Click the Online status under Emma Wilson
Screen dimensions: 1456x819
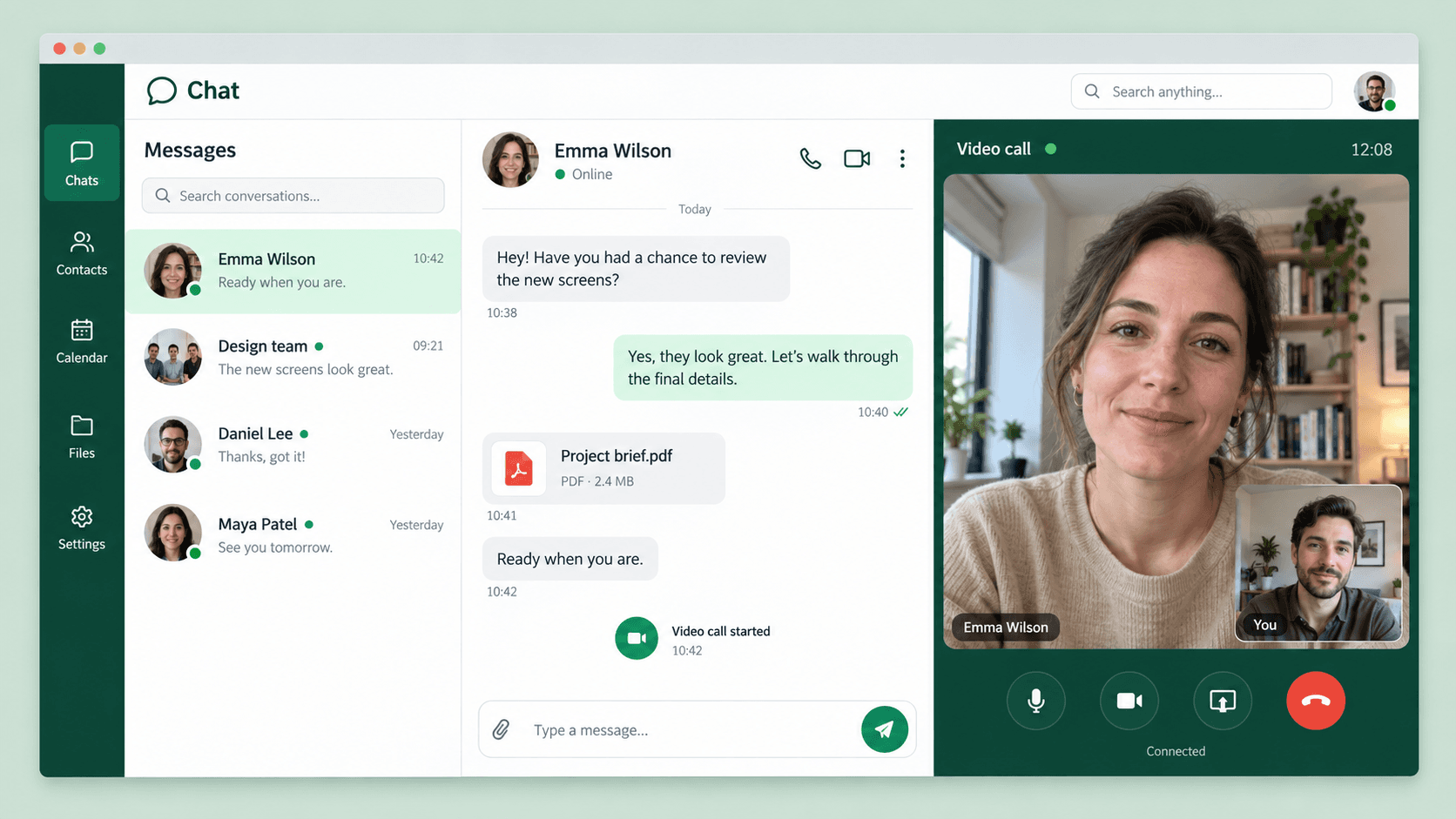583,174
